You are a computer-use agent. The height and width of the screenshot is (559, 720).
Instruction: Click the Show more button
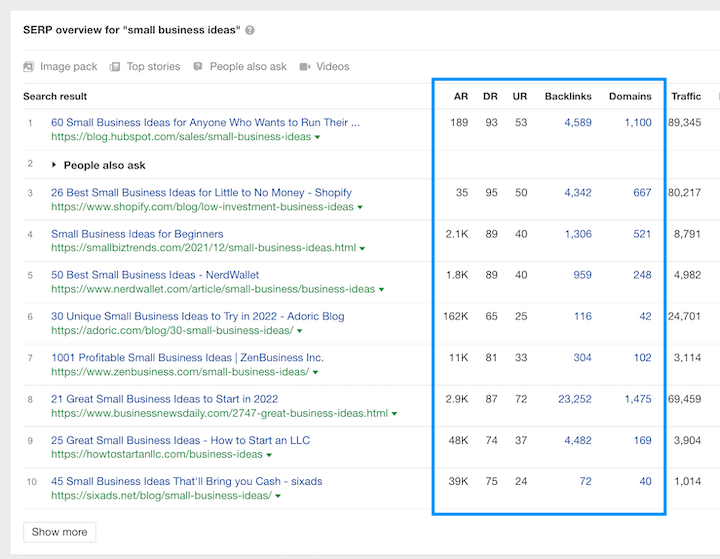59,532
